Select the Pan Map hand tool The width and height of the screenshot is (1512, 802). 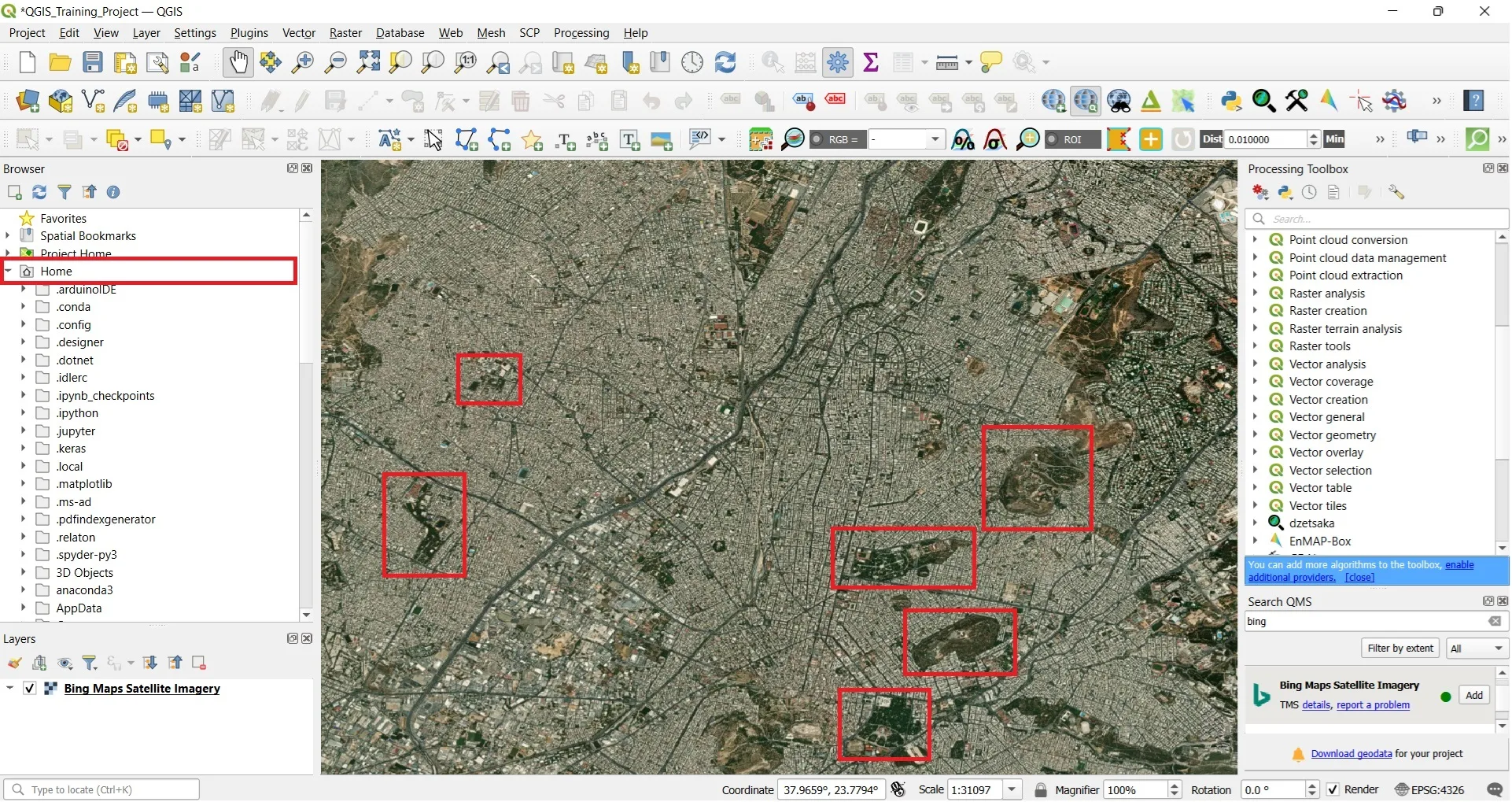coord(238,62)
